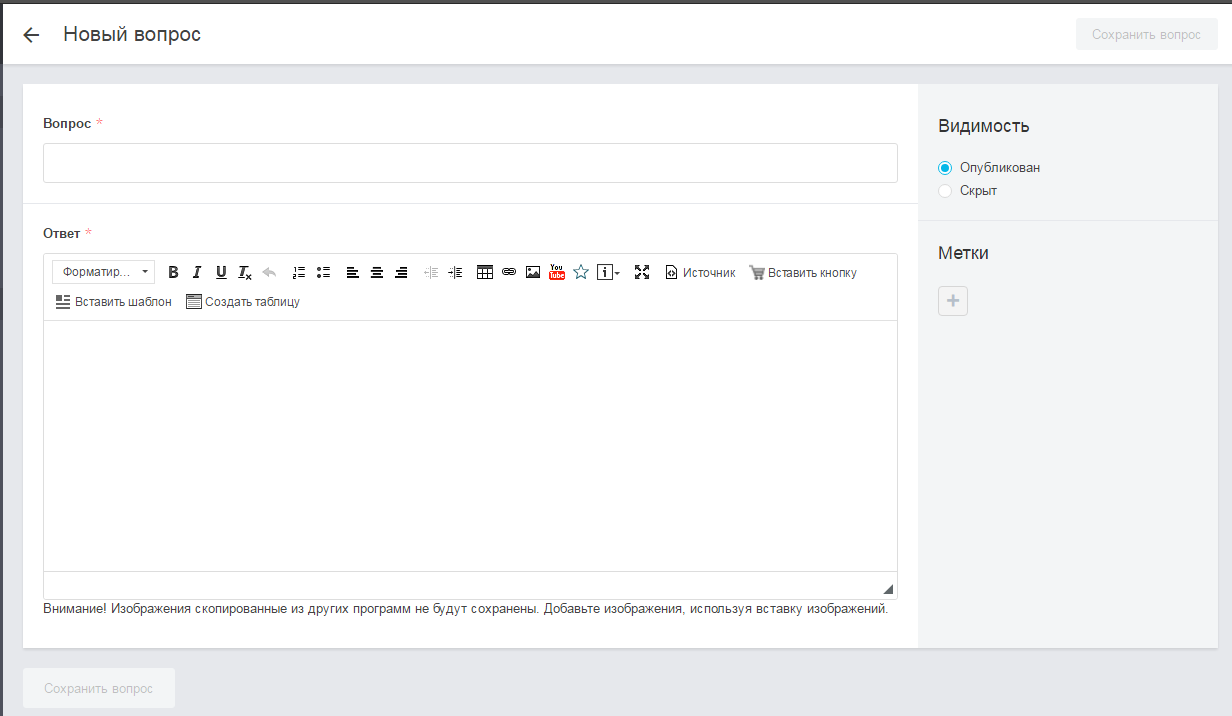Center-align the answer text

(377, 272)
